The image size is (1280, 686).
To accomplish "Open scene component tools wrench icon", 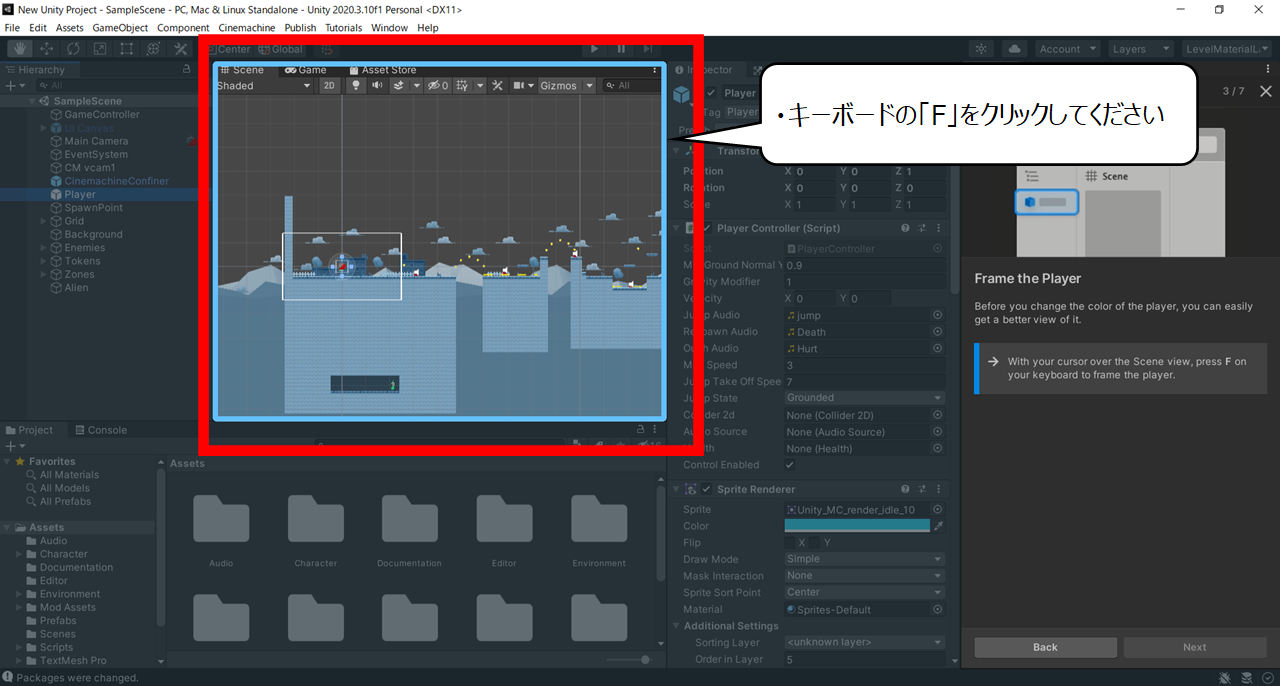I will tap(497, 86).
